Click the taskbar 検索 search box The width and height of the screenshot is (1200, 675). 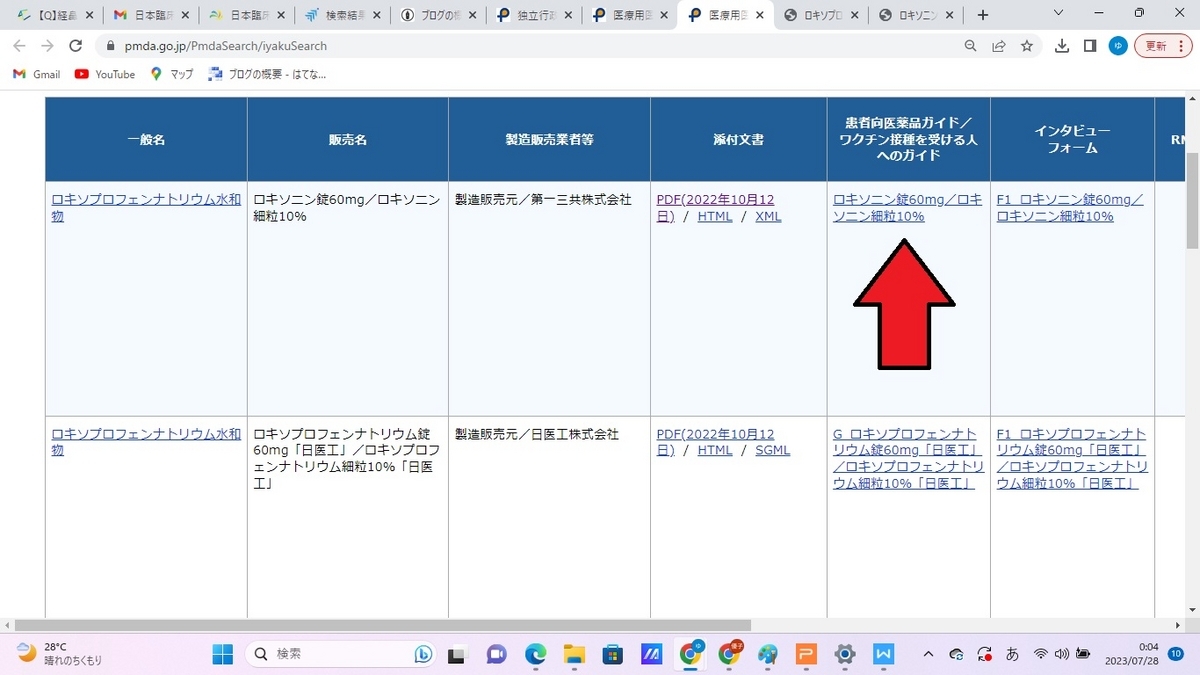341,654
